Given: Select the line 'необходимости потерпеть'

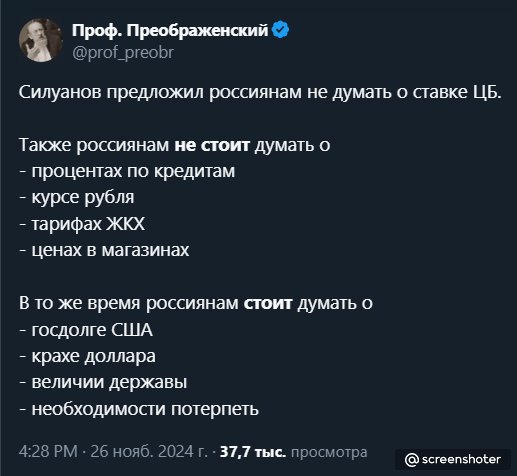Looking at the screenshot, I should coord(139,409).
